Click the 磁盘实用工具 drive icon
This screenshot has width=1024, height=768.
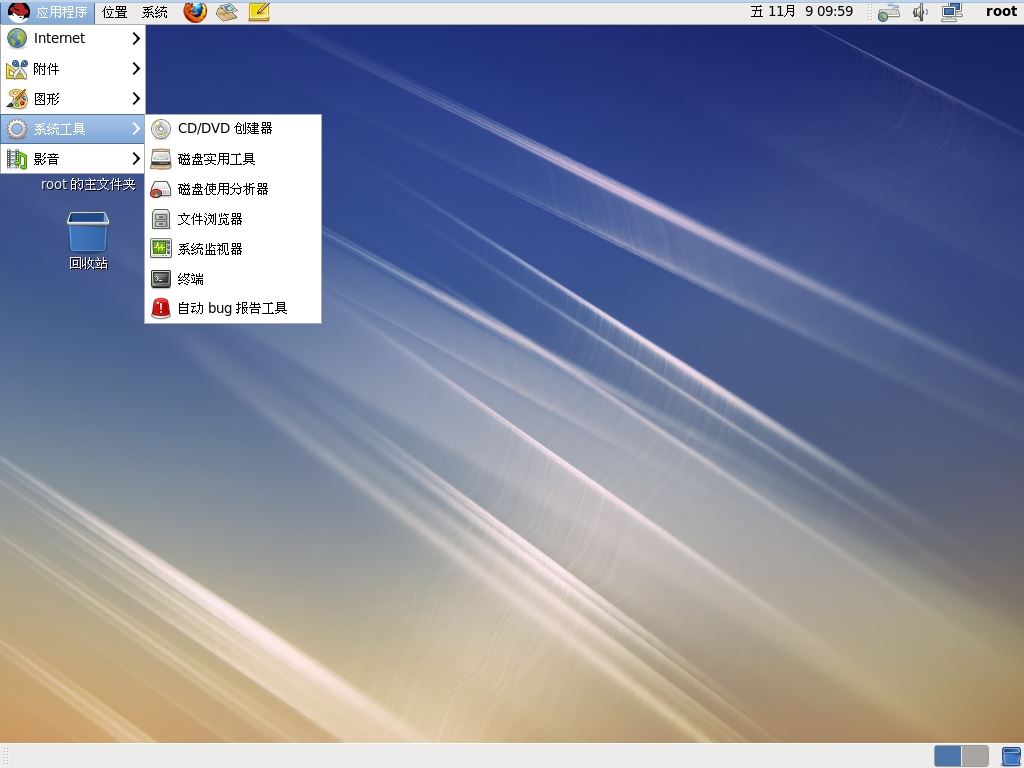161,159
